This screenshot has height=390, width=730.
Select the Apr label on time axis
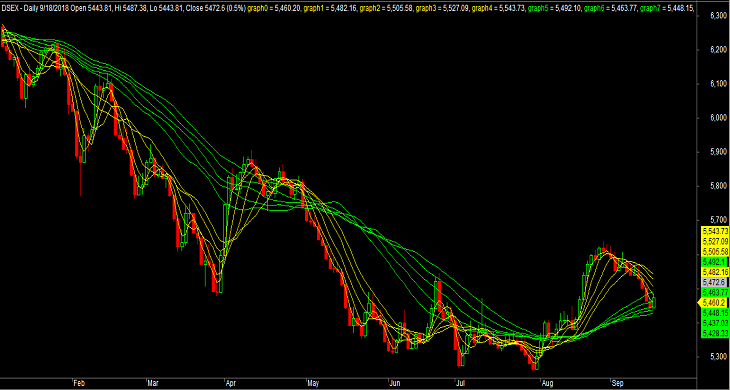(x=230, y=384)
